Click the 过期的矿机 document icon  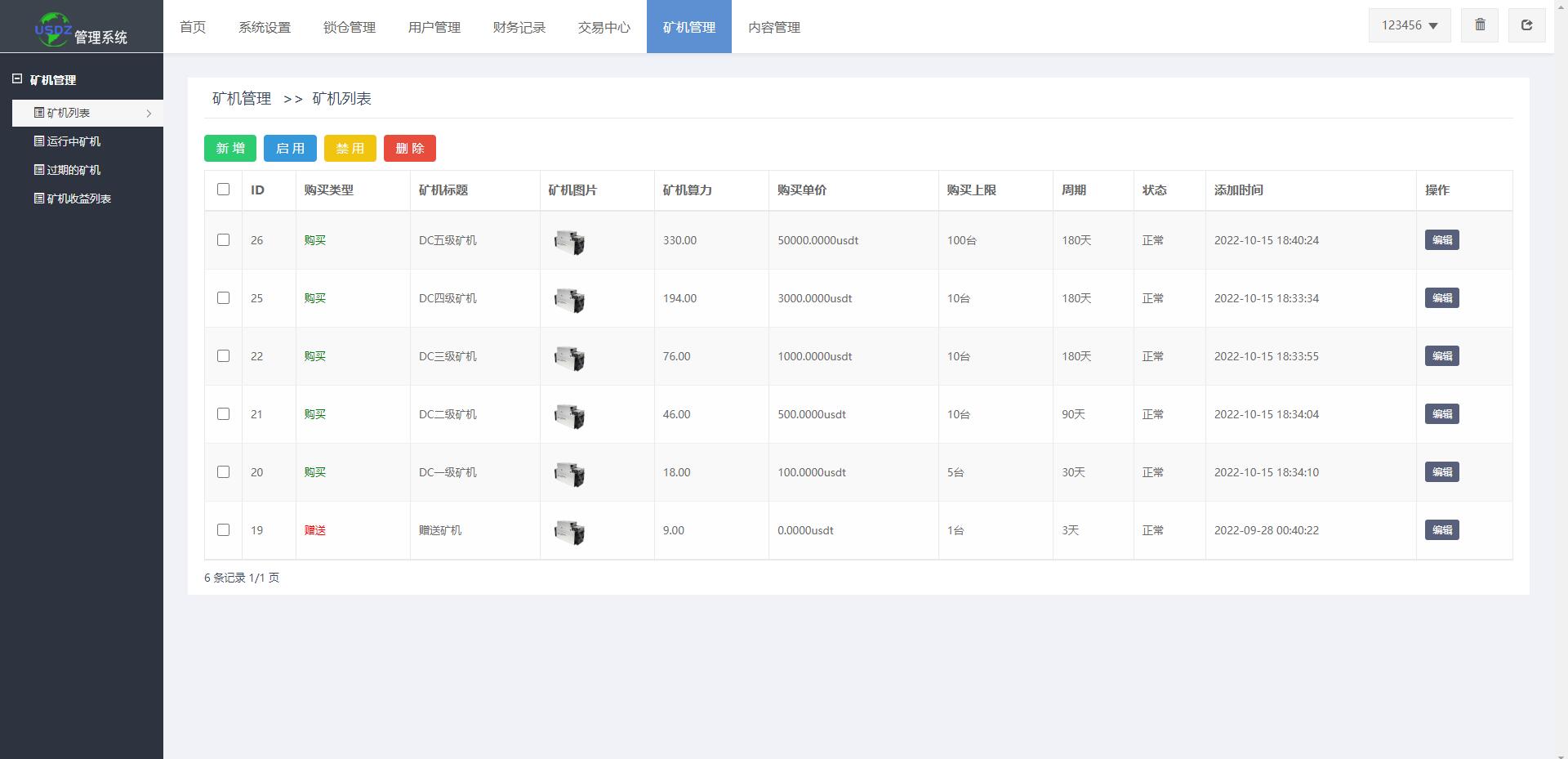point(38,170)
